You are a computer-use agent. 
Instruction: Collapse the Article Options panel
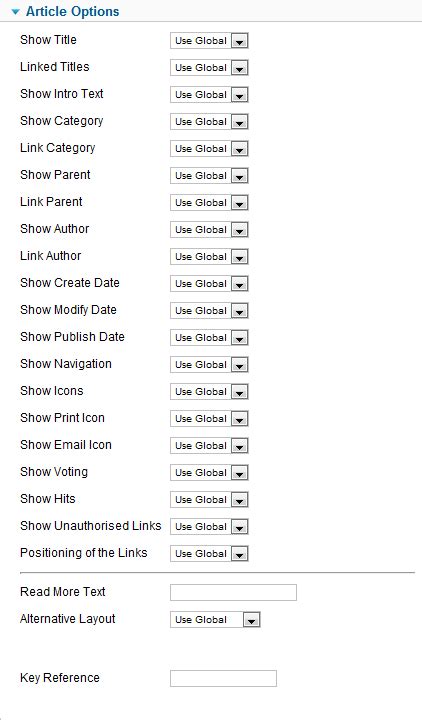65,11
